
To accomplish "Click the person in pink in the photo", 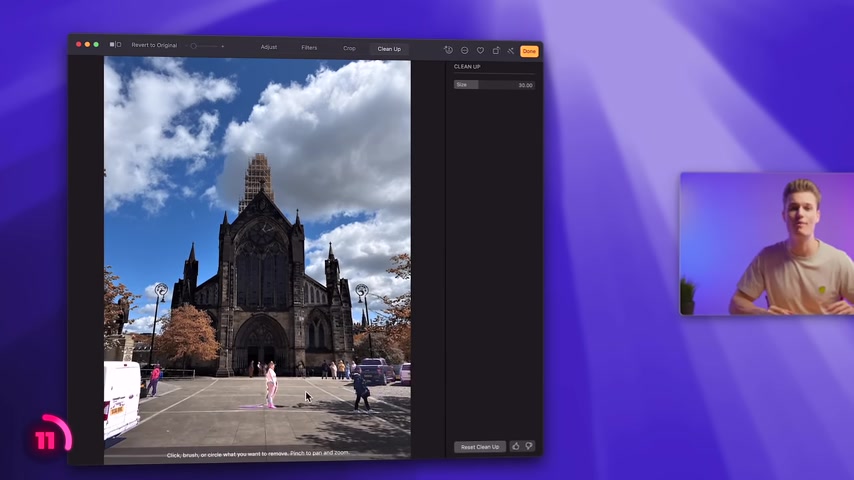I will [271, 384].
